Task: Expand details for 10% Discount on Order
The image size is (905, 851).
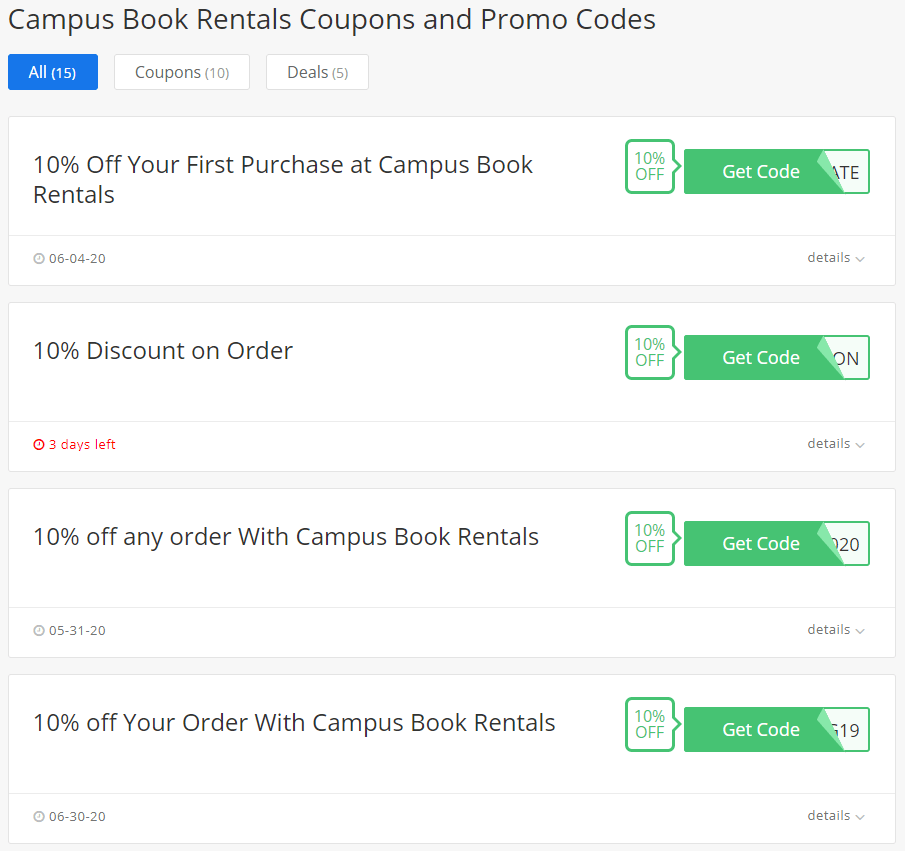Action: click(836, 444)
